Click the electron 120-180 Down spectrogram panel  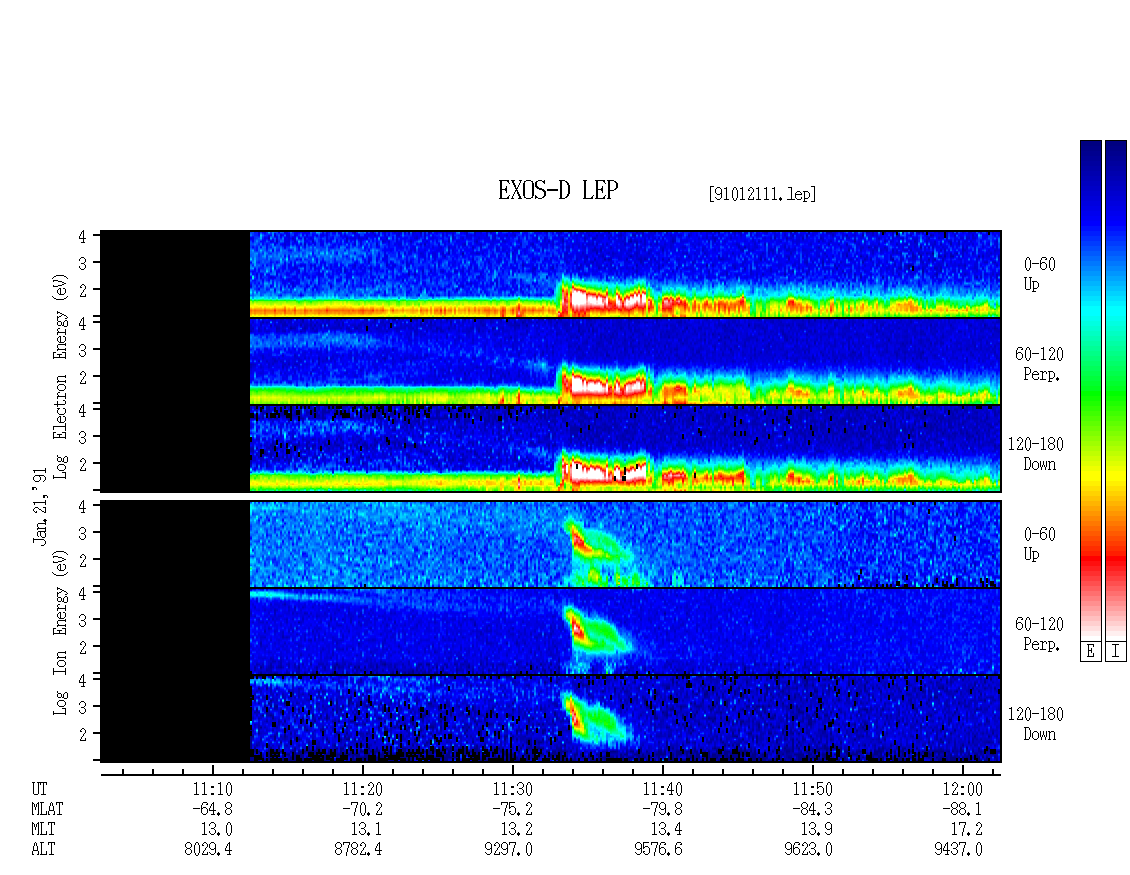(x=551, y=448)
